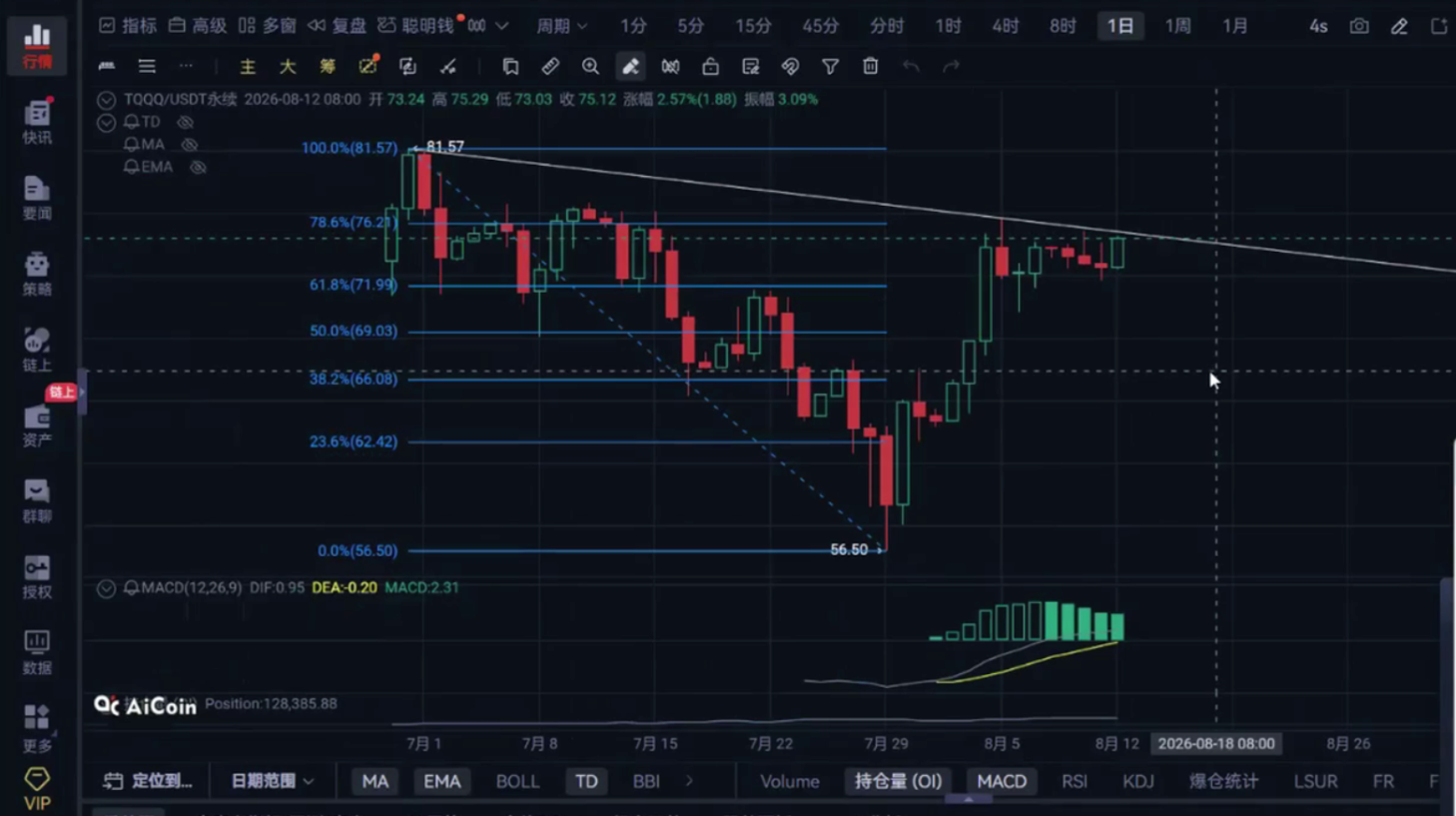Viewport: 1456px width, 816px height.
Task: Toggle MA indicator visibility eye
Action: coord(189,145)
